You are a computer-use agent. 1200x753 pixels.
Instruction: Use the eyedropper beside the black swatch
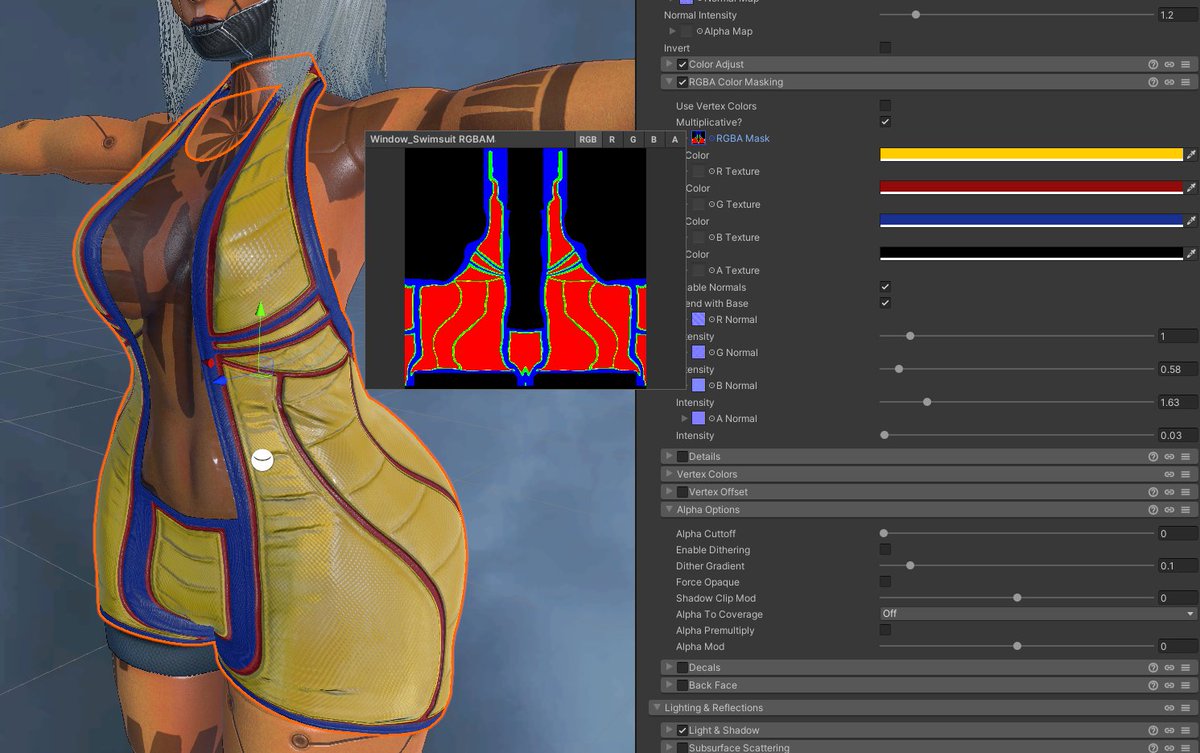click(x=1191, y=254)
